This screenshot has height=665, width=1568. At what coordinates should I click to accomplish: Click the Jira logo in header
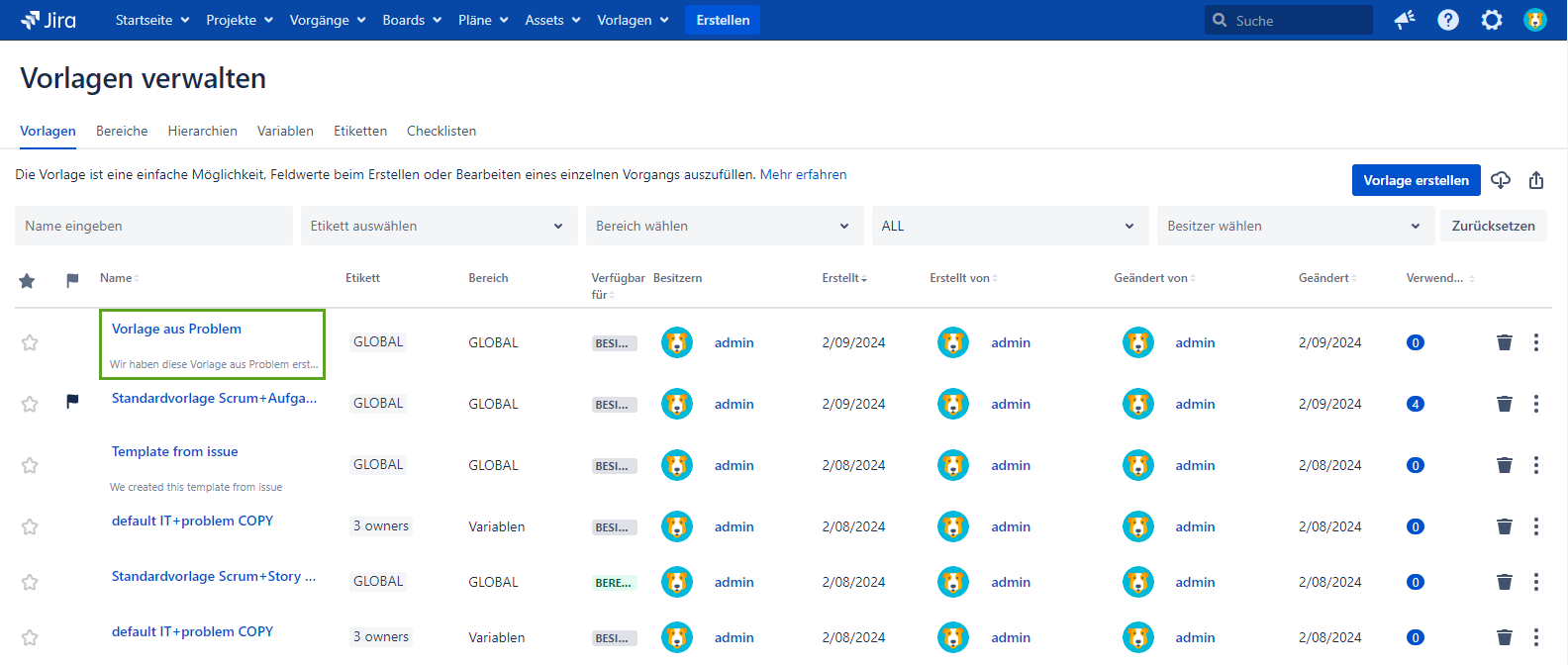pos(49,20)
